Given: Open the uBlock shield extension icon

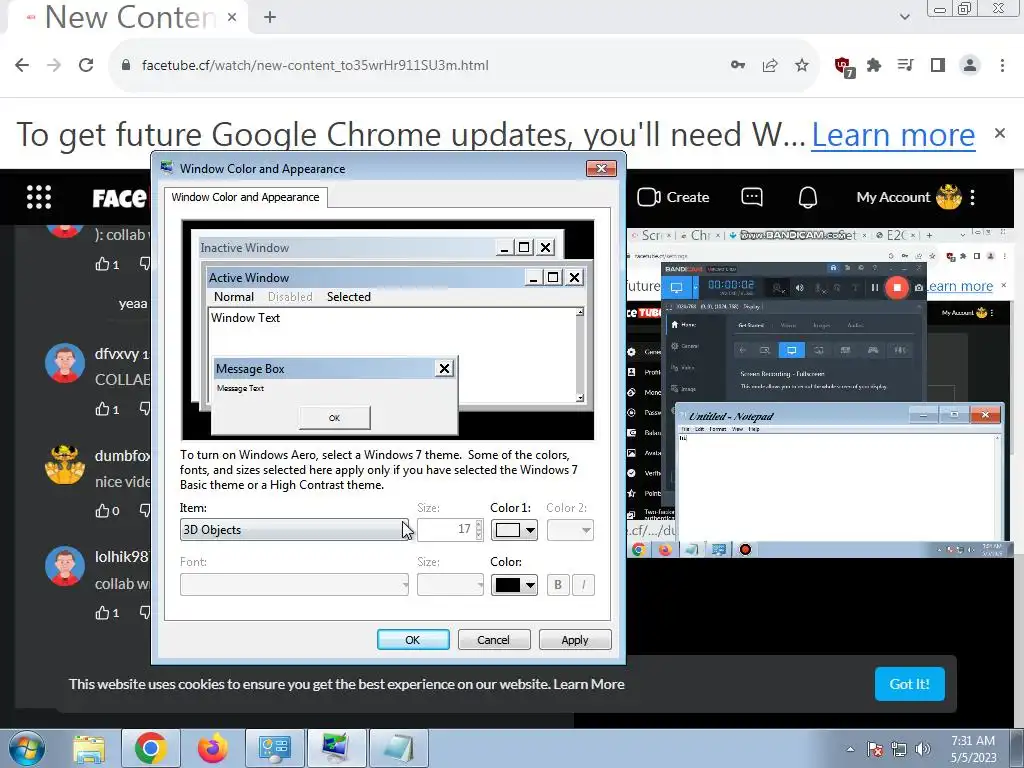Looking at the screenshot, I should click(843, 67).
